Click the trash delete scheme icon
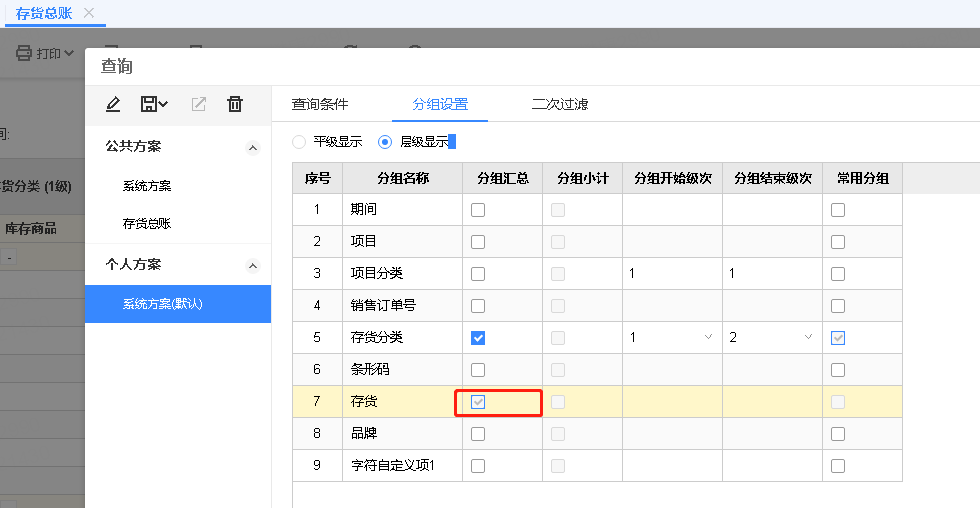Viewport: 980px width, 508px height. coord(235,104)
